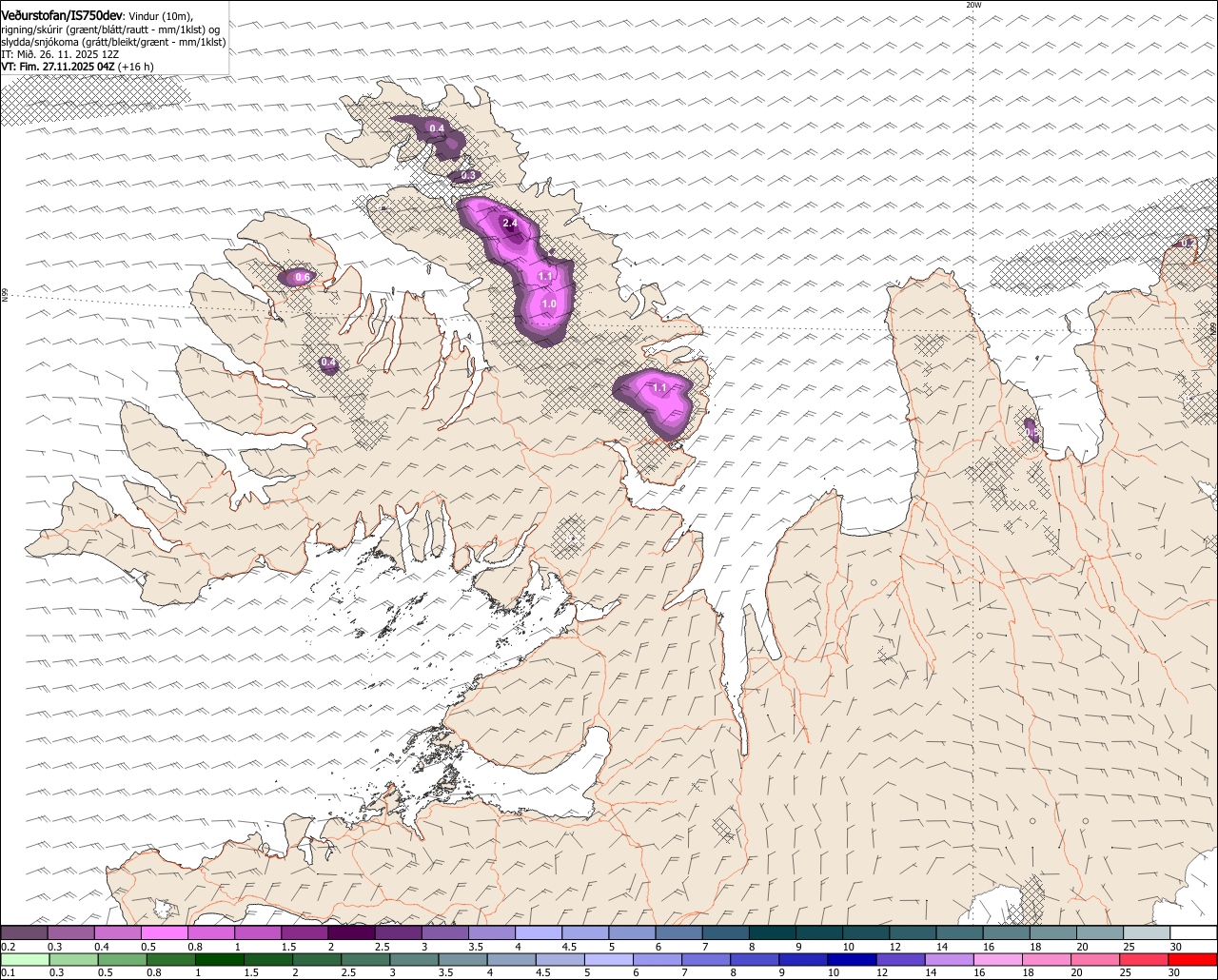The image size is (1218, 980).
Task: Click the Veðurstofan/IS750dev title text
Action: (62, 16)
